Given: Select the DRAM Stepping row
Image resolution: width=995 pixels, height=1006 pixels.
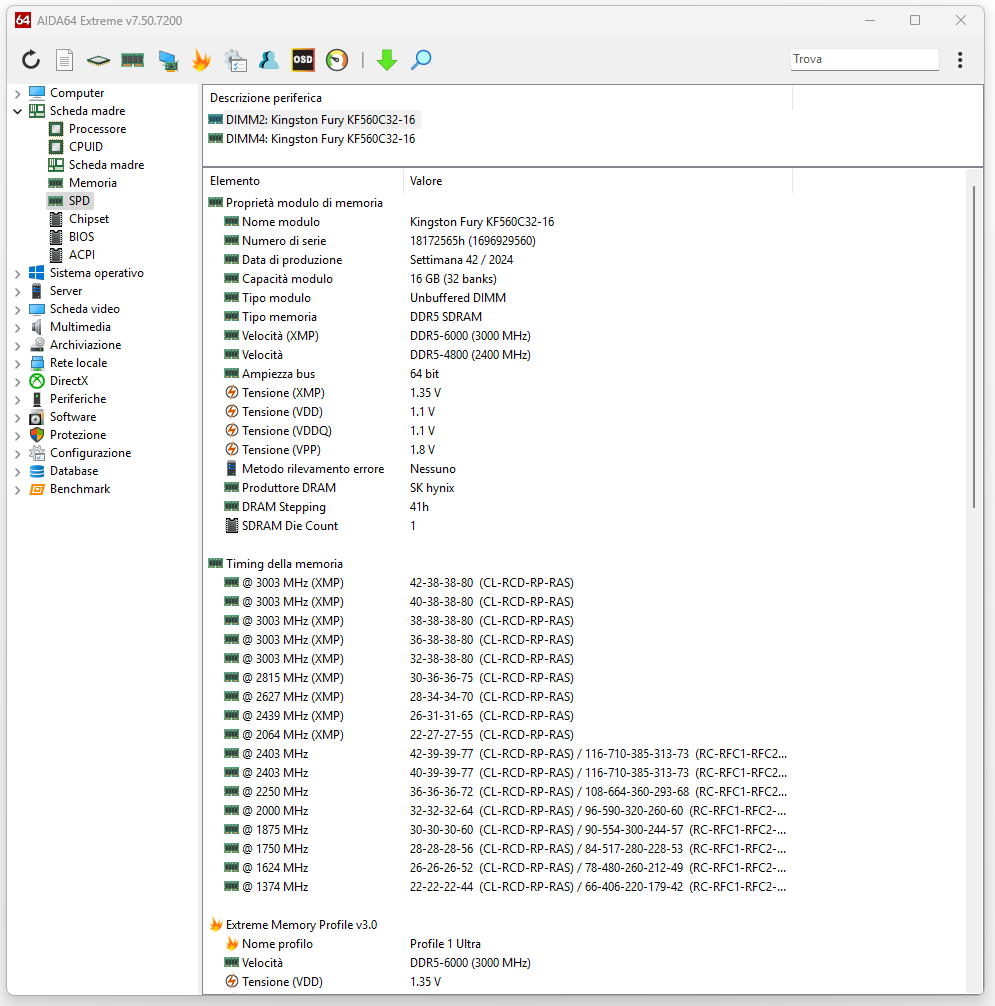Looking at the screenshot, I should 498,507.
